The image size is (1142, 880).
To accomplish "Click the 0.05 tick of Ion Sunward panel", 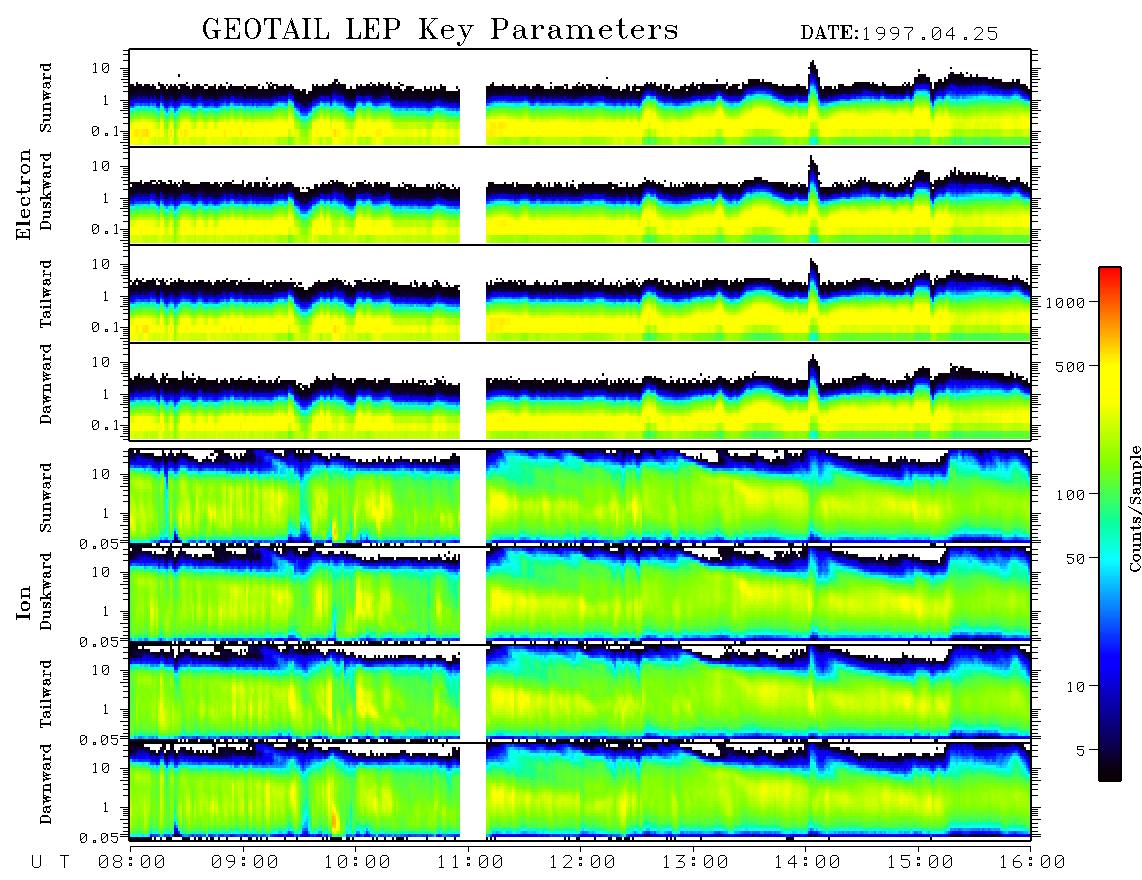I will click(x=99, y=543).
